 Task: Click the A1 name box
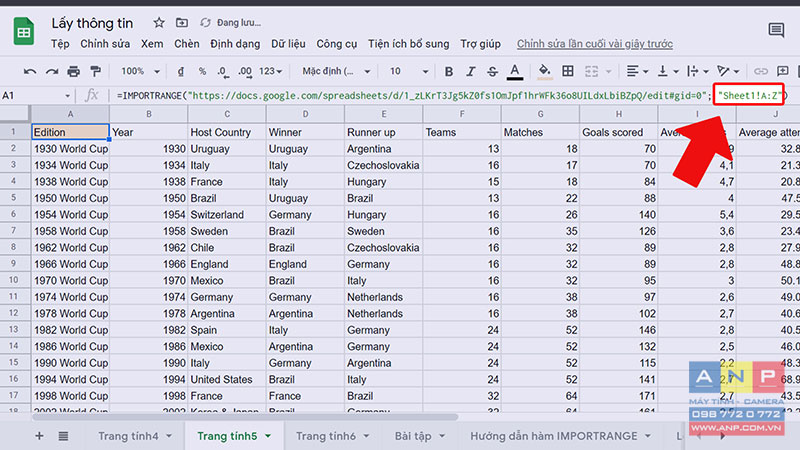pos(36,95)
